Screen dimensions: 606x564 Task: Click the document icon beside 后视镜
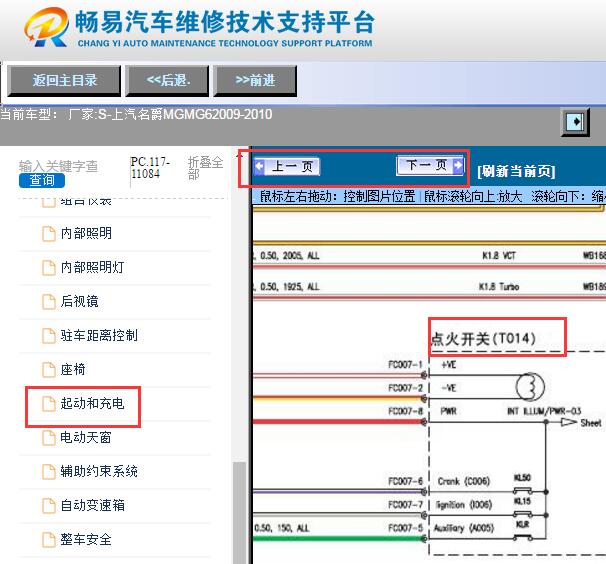pyautogui.click(x=49, y=302)
